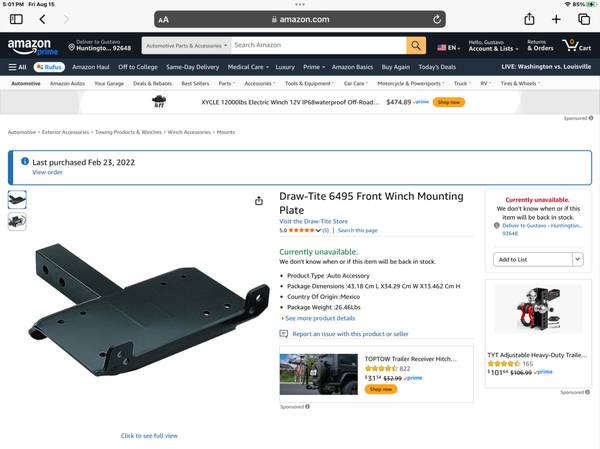Open the EN language selector

448,47
